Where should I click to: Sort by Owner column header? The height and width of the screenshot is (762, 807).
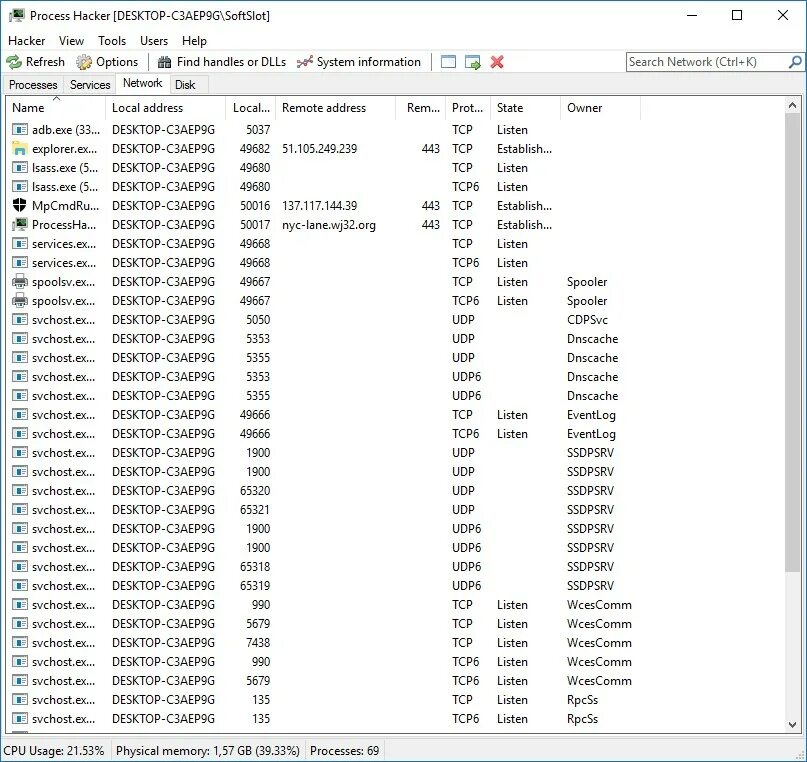pyautogui.click(x=601, y=108)
